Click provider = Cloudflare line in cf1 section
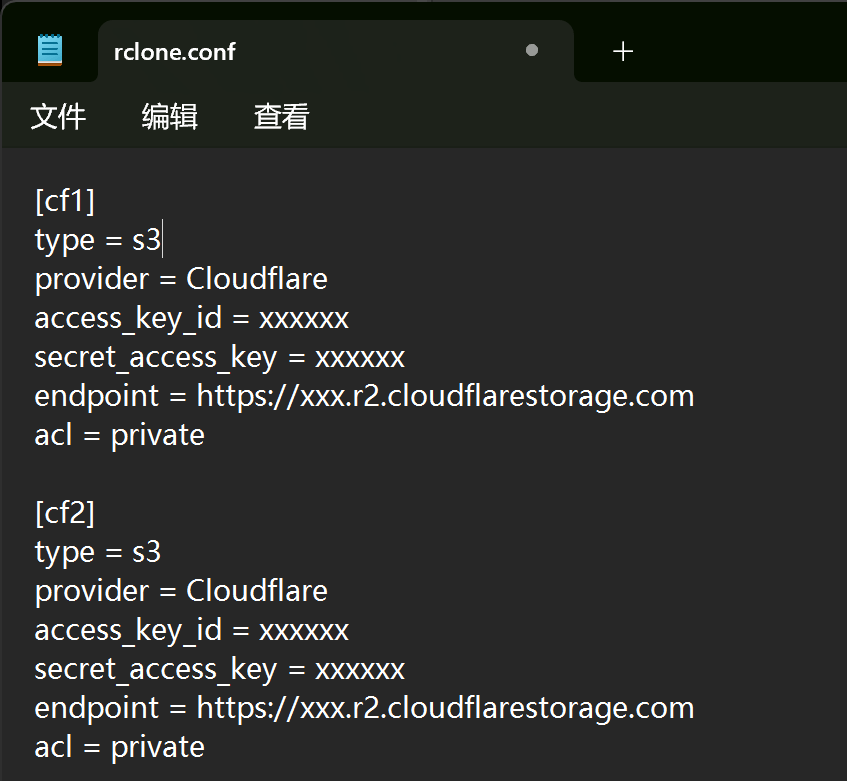The image size is (847, 781). [181, 279]
